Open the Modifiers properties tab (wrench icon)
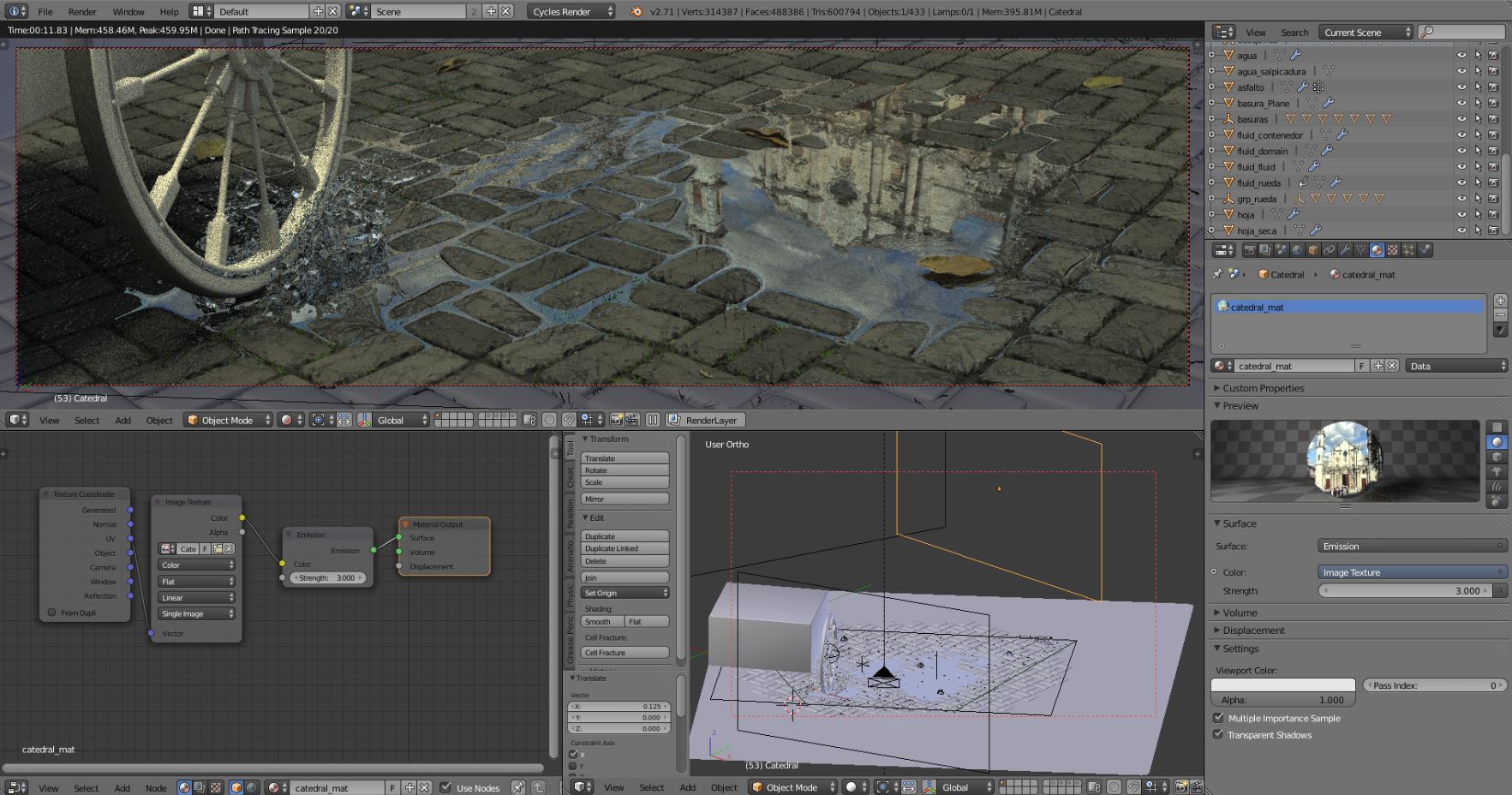The width and height of the screenshot is (1512, 795). click(1345, 250)
